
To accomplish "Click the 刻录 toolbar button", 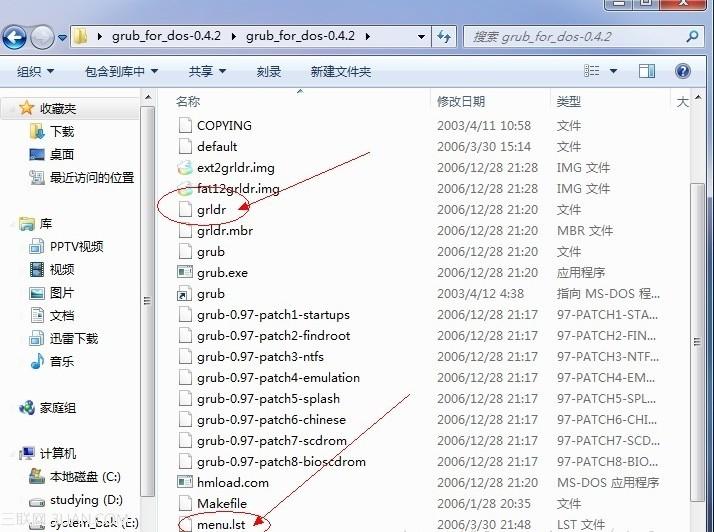I will 269,72.
